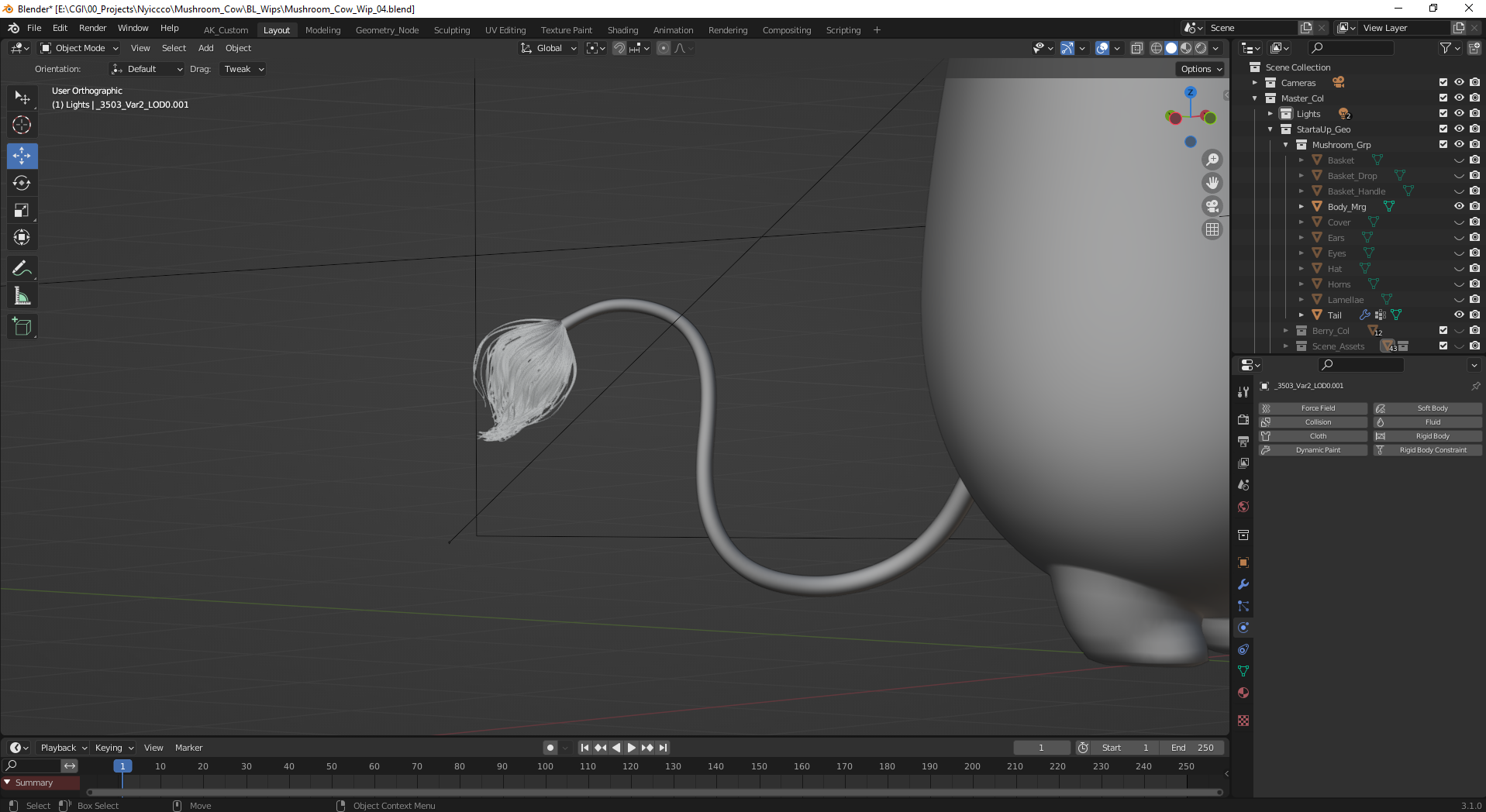The height and width of the screenshot is (812, 1486).
Task: Uncheck the Berry_Col collection checkbox
Action: (x=1443, y=330)
